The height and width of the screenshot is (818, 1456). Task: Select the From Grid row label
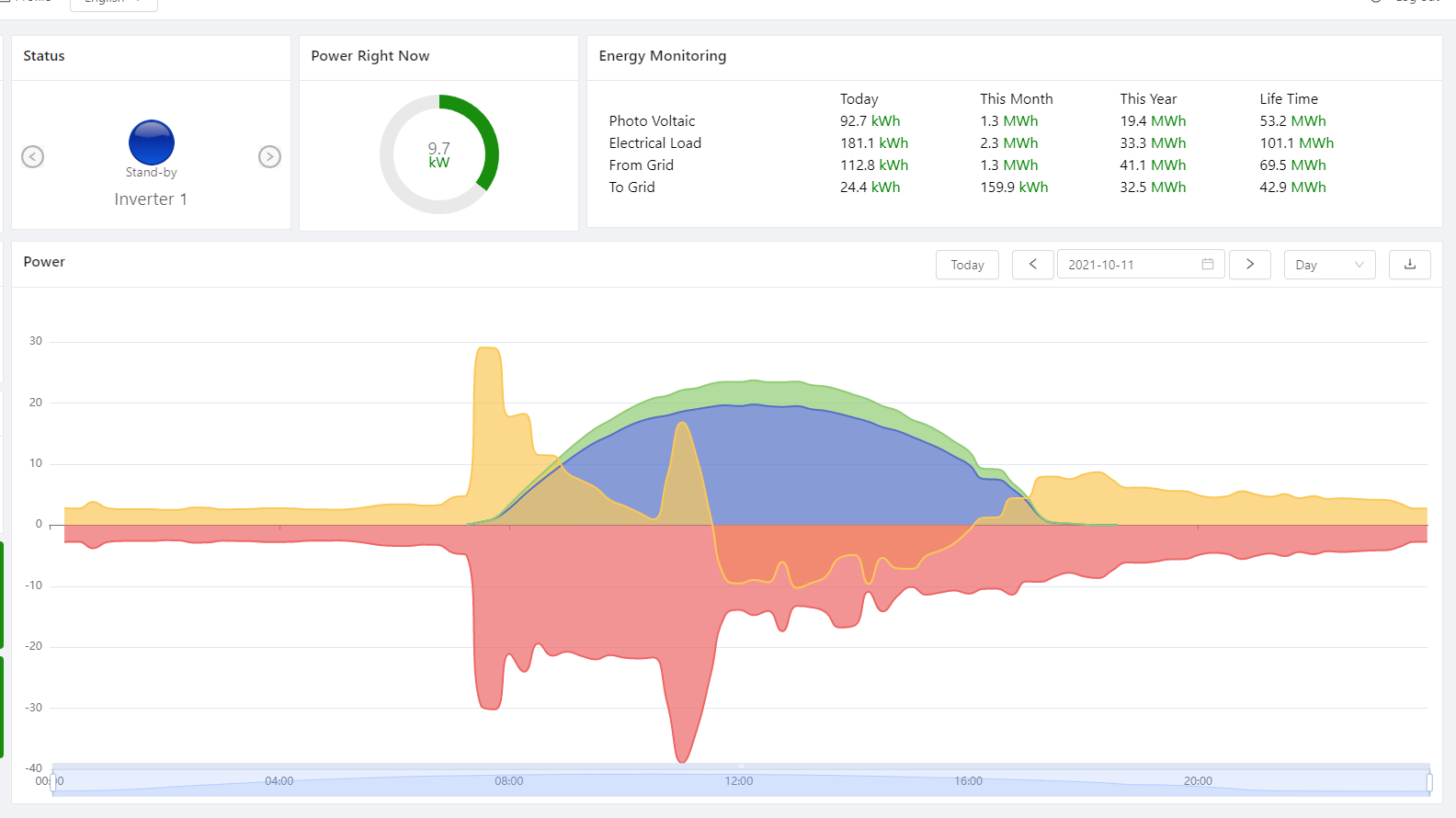point(641,165)
